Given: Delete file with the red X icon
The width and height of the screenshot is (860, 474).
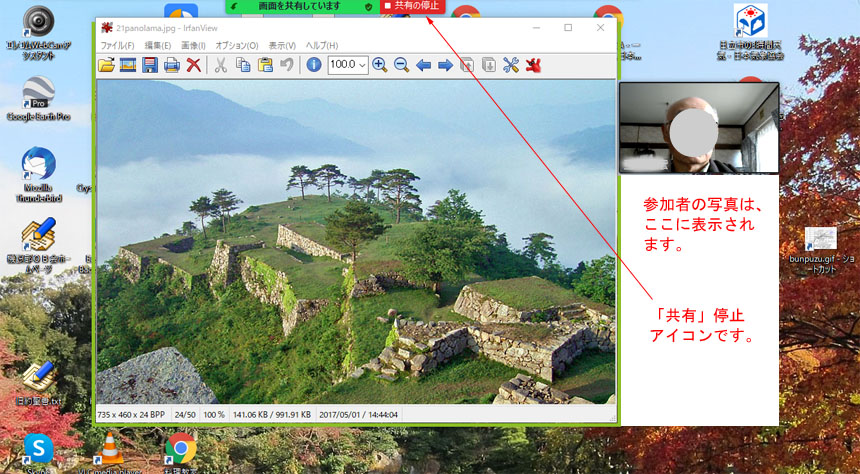Looking at the screenshot, I should [x=194, y=65].
